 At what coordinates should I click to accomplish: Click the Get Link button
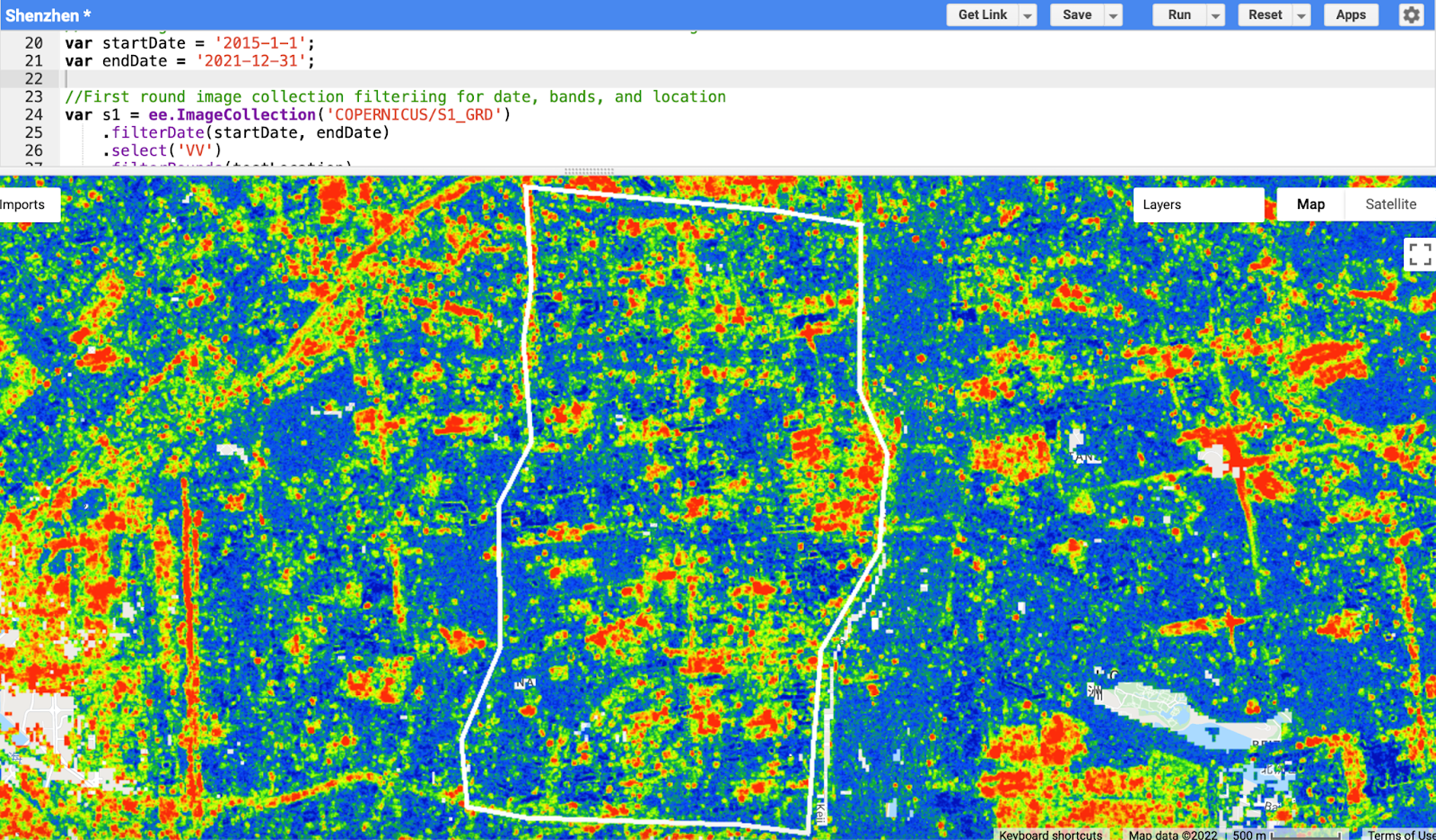point(982,15)
